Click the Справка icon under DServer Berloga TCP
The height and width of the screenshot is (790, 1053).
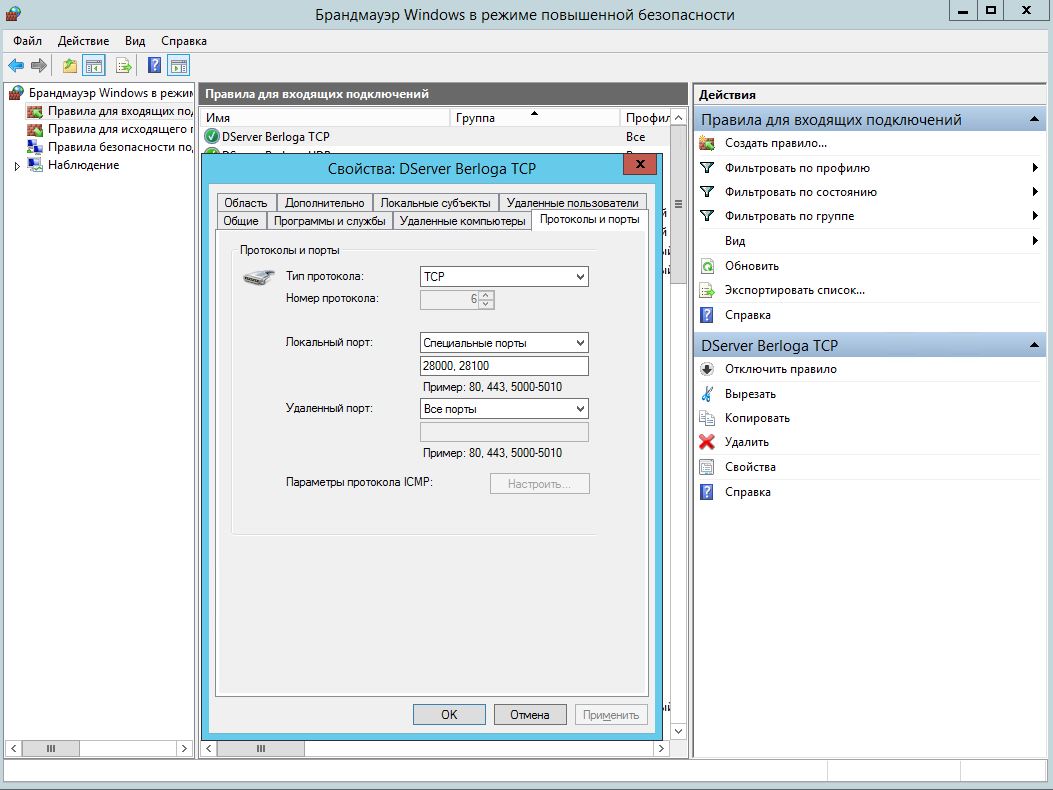(706, 492)
